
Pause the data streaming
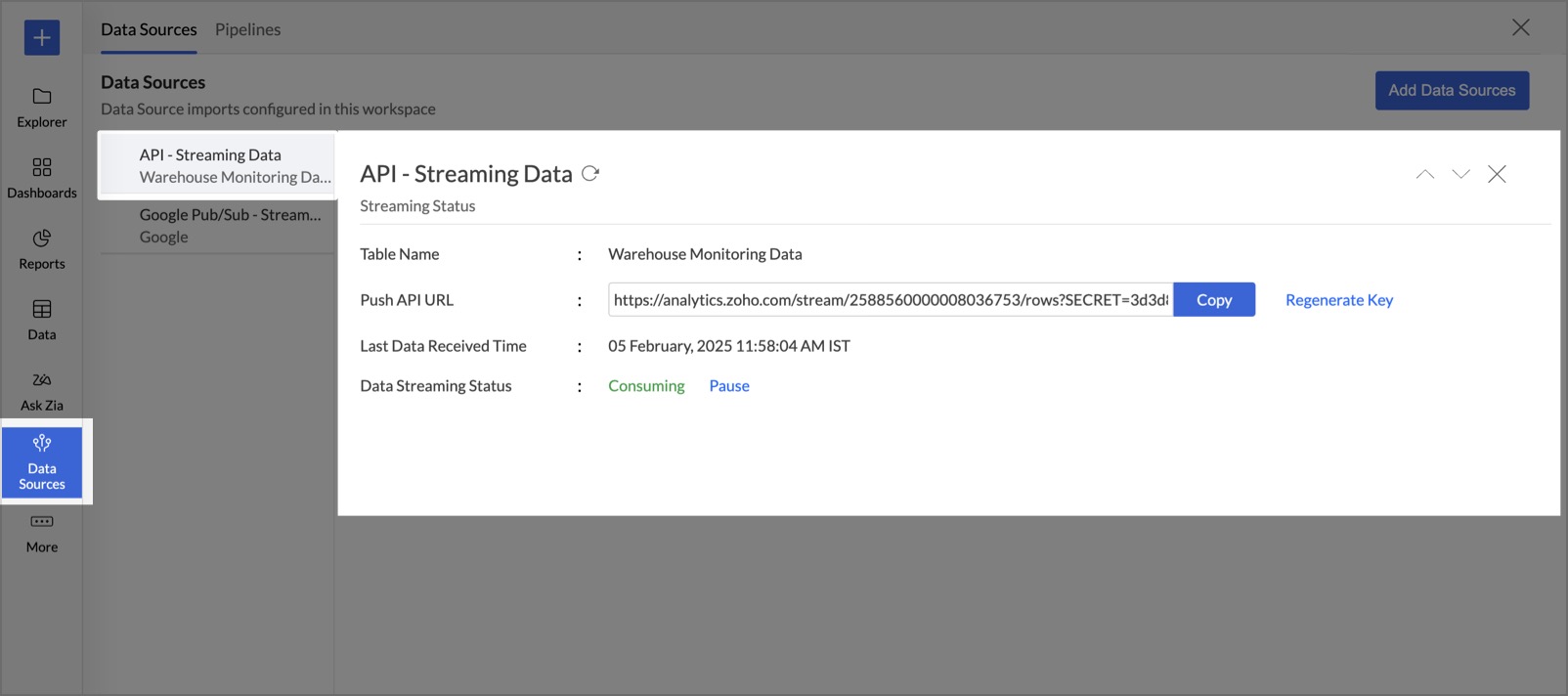pos(728,386)
